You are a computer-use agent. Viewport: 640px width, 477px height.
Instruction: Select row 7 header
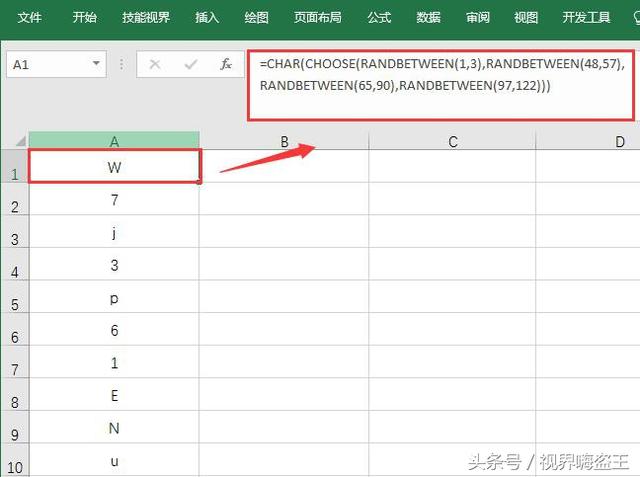[x=15, y=362]
